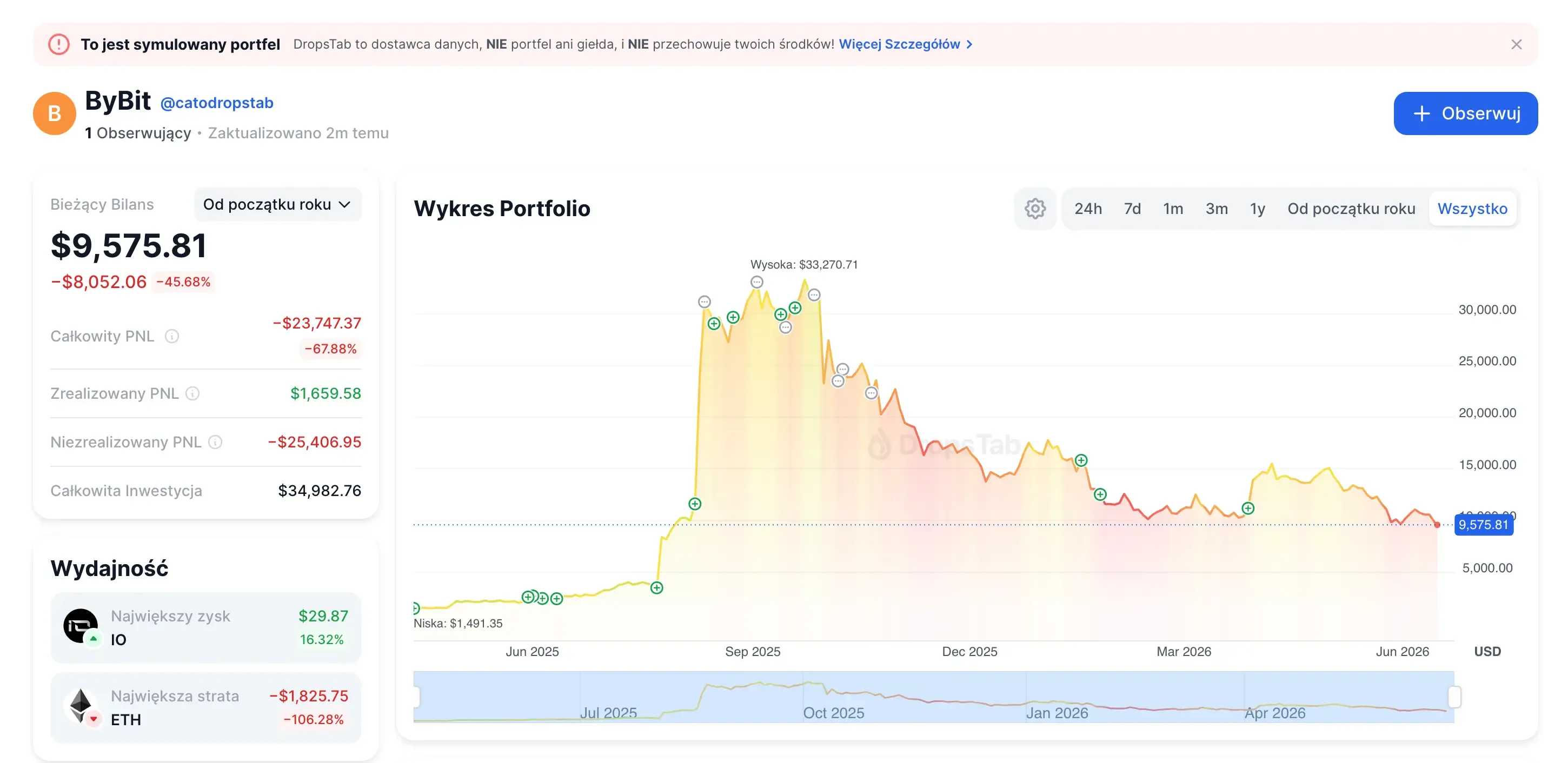
Task: Click the red warning alert icon
Action: point(59,44)
